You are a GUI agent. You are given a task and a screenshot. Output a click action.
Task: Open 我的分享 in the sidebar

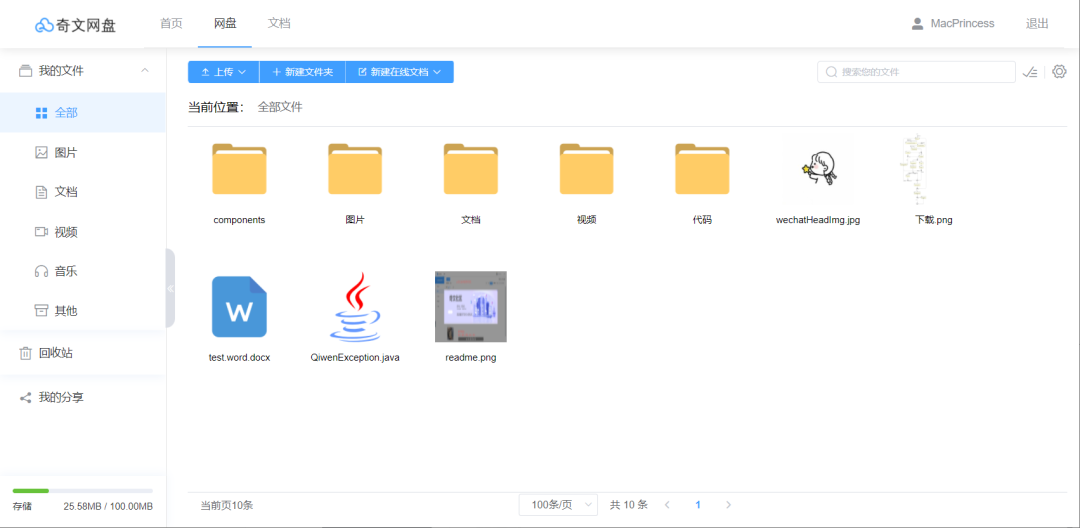click(x=83, y=397)
